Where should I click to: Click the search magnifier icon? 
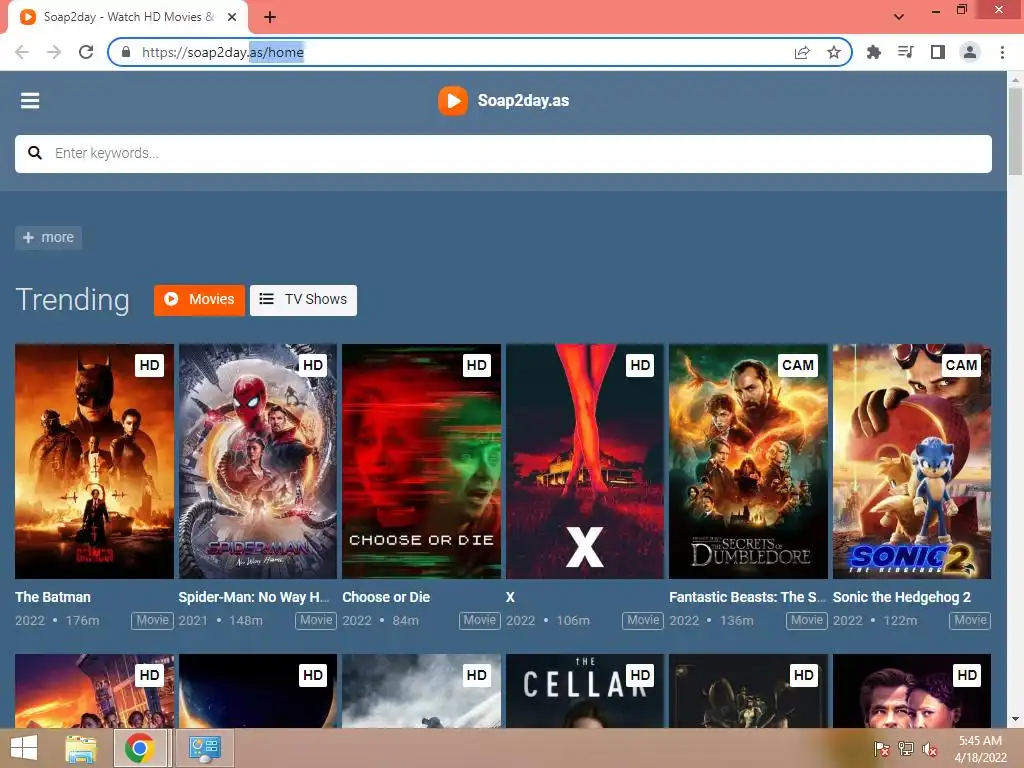tap(35, 153)
